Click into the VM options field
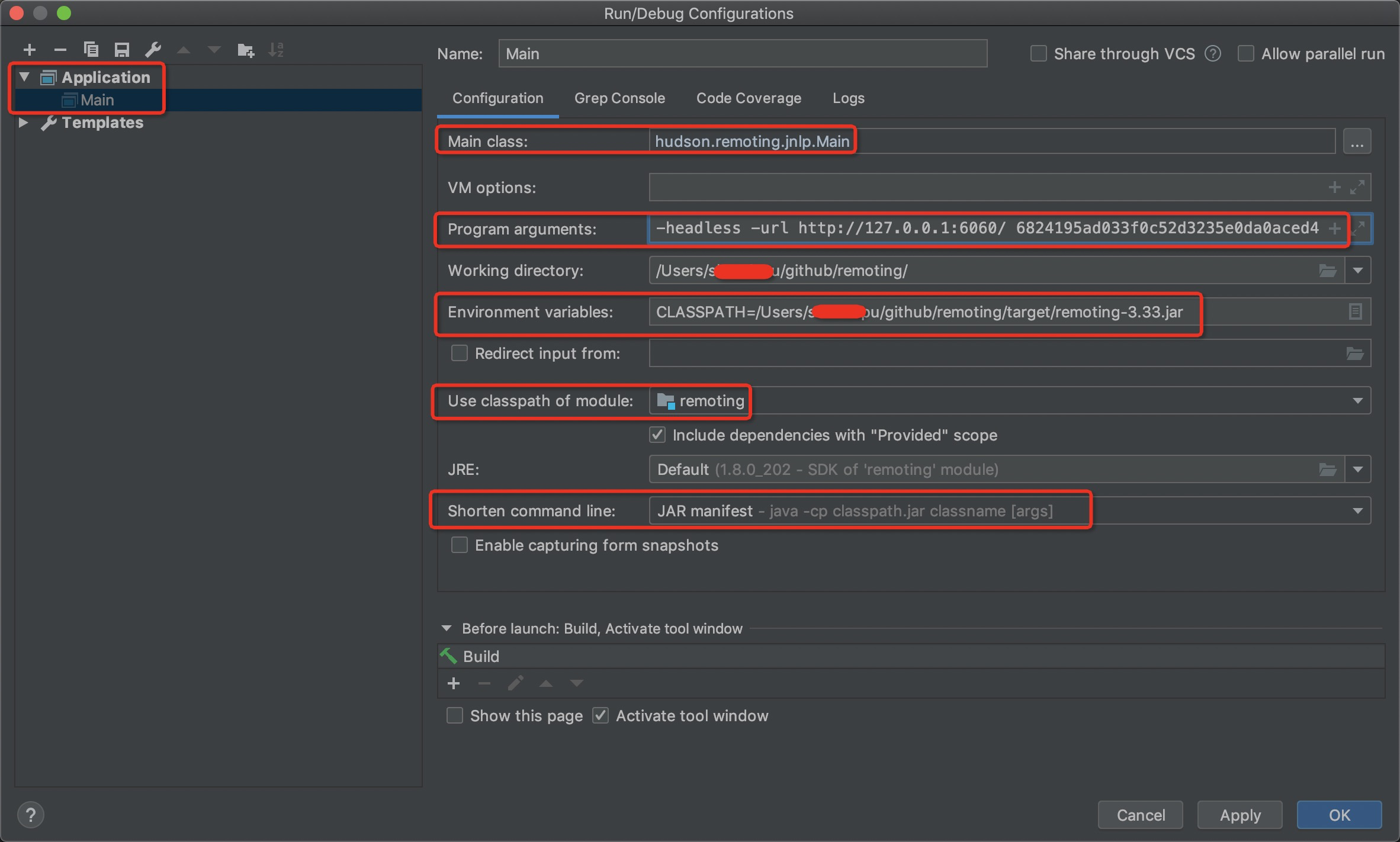 (983, 188)
